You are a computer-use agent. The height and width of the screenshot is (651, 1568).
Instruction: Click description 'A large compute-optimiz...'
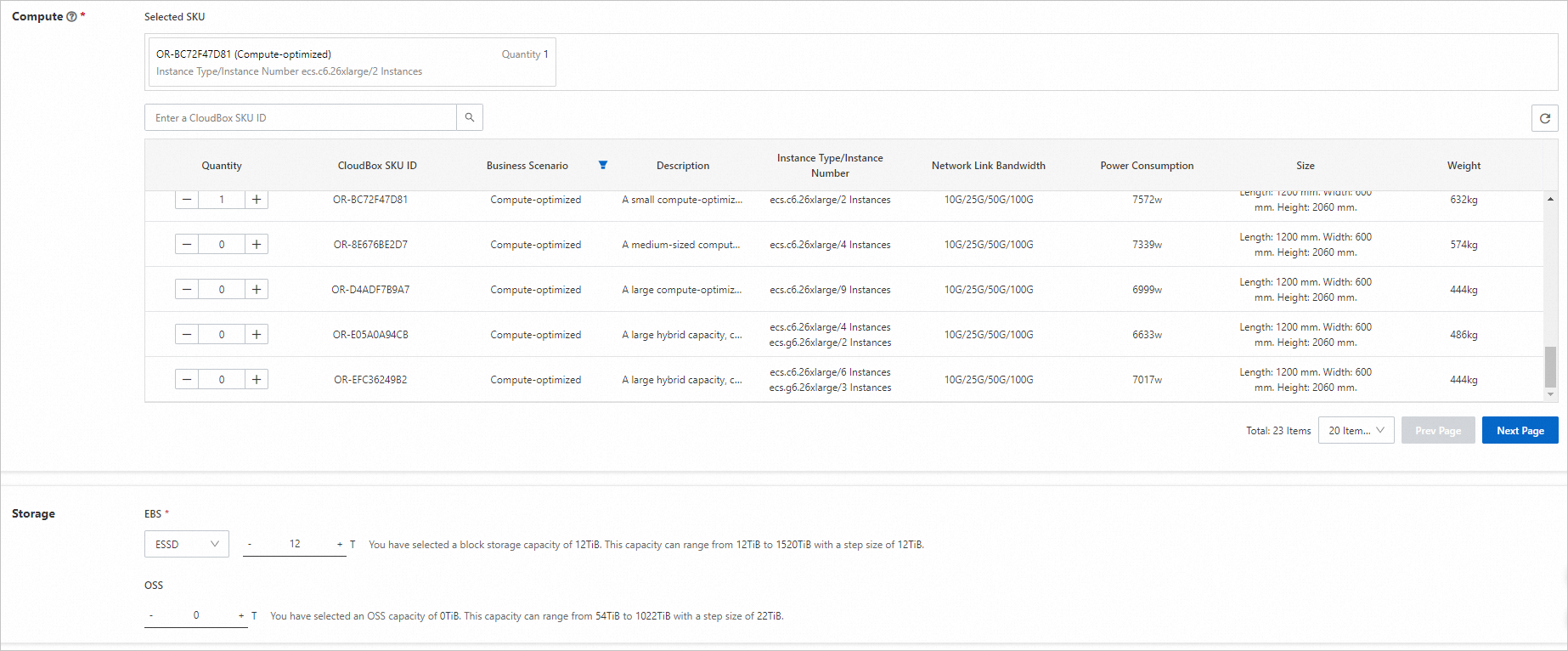pos(681,290)
